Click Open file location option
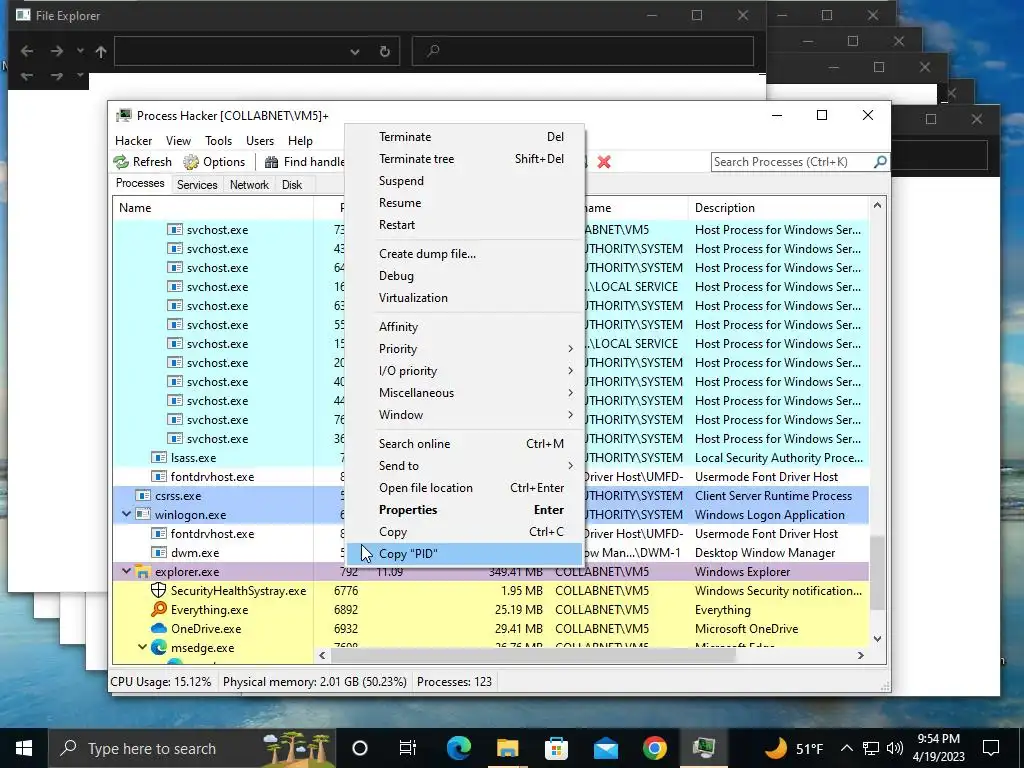The width and height of the screenshot is (1024, 768). [x=464, y=488]
